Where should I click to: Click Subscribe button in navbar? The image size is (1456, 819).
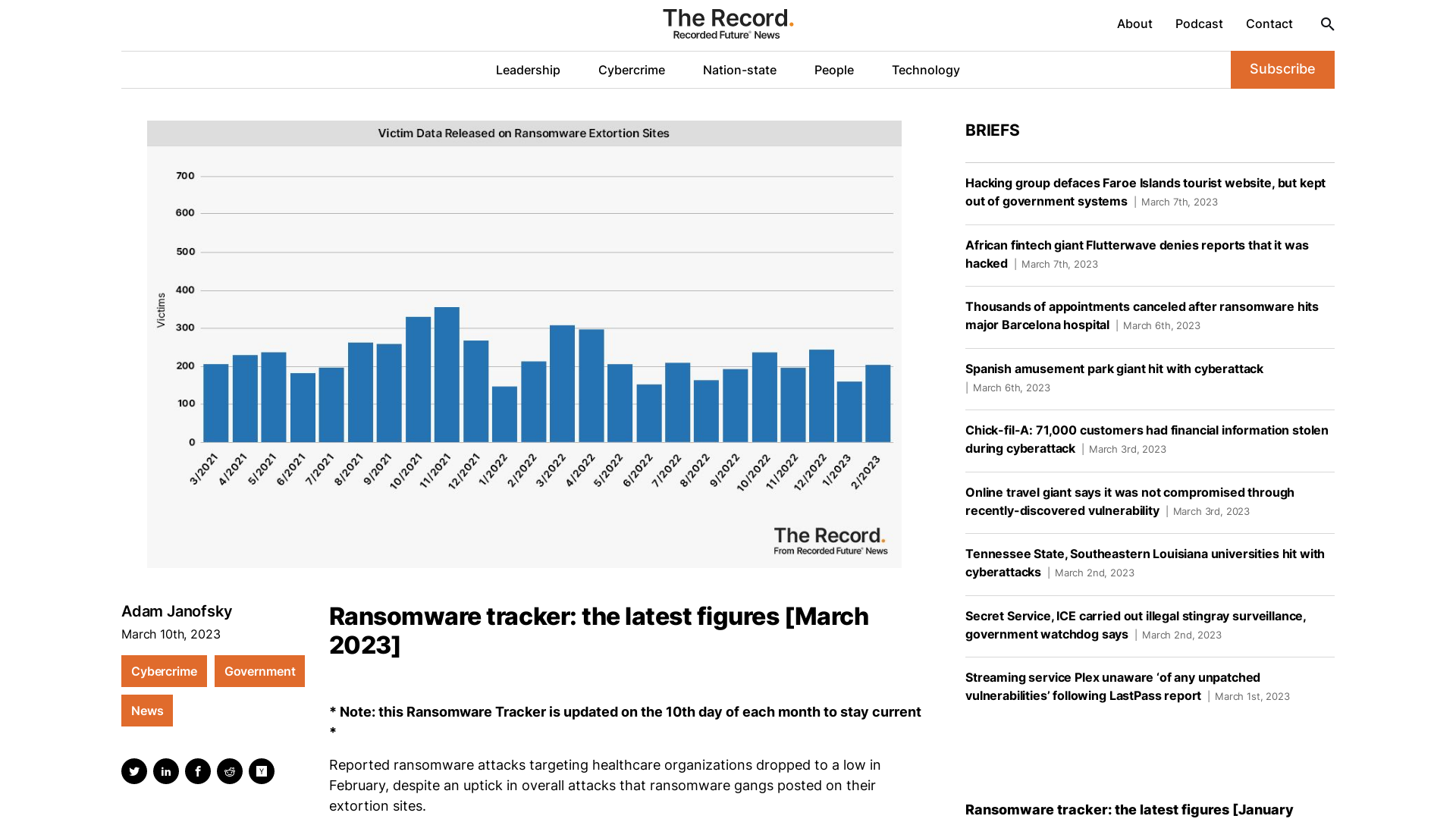coord(1282,69)
